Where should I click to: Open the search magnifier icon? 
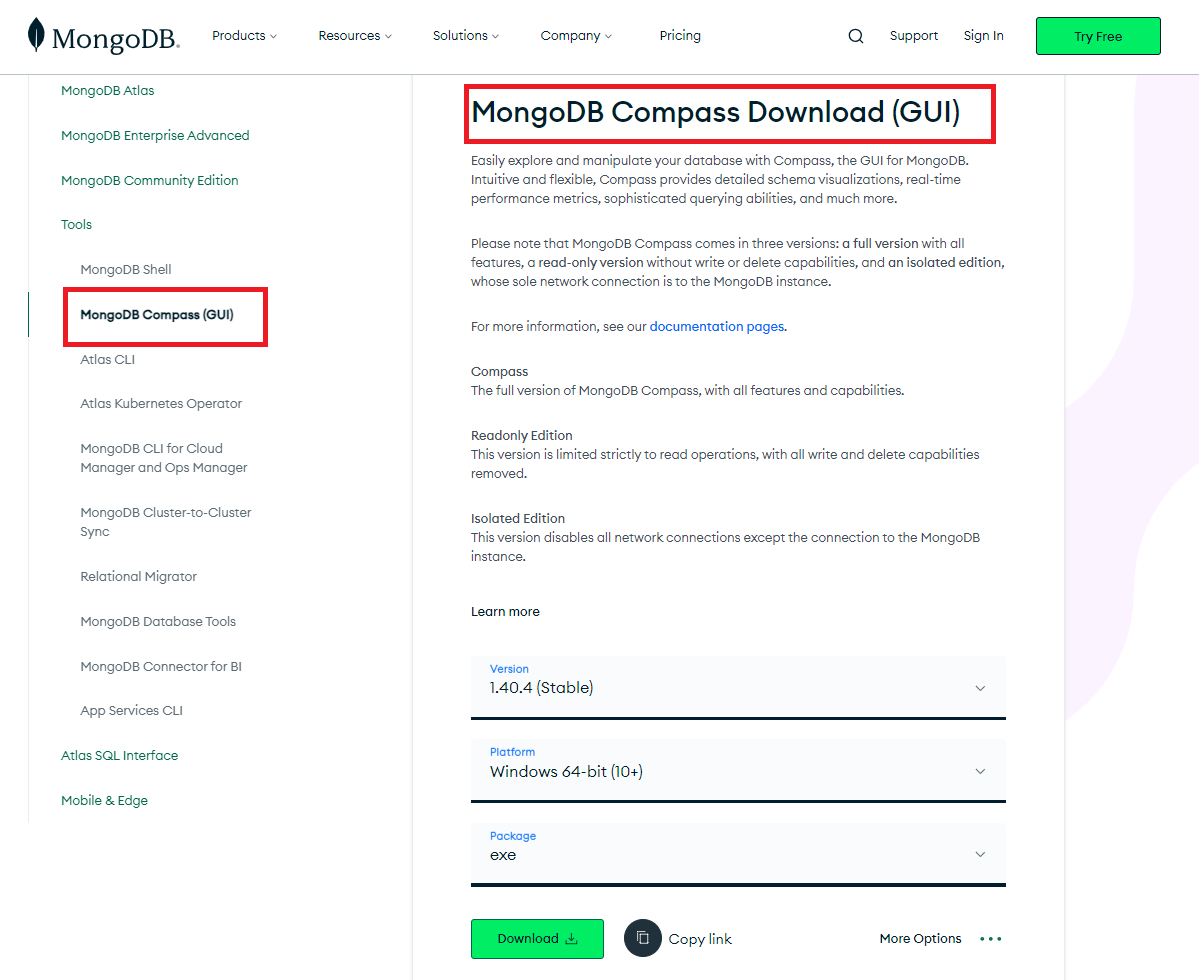pos(856,36)
